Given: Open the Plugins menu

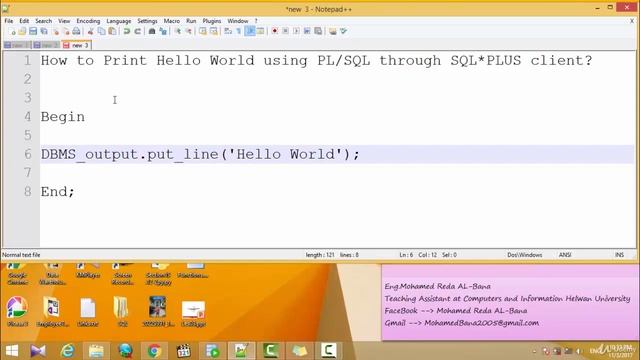Looking at the screenshot, I should coord(212,21).
